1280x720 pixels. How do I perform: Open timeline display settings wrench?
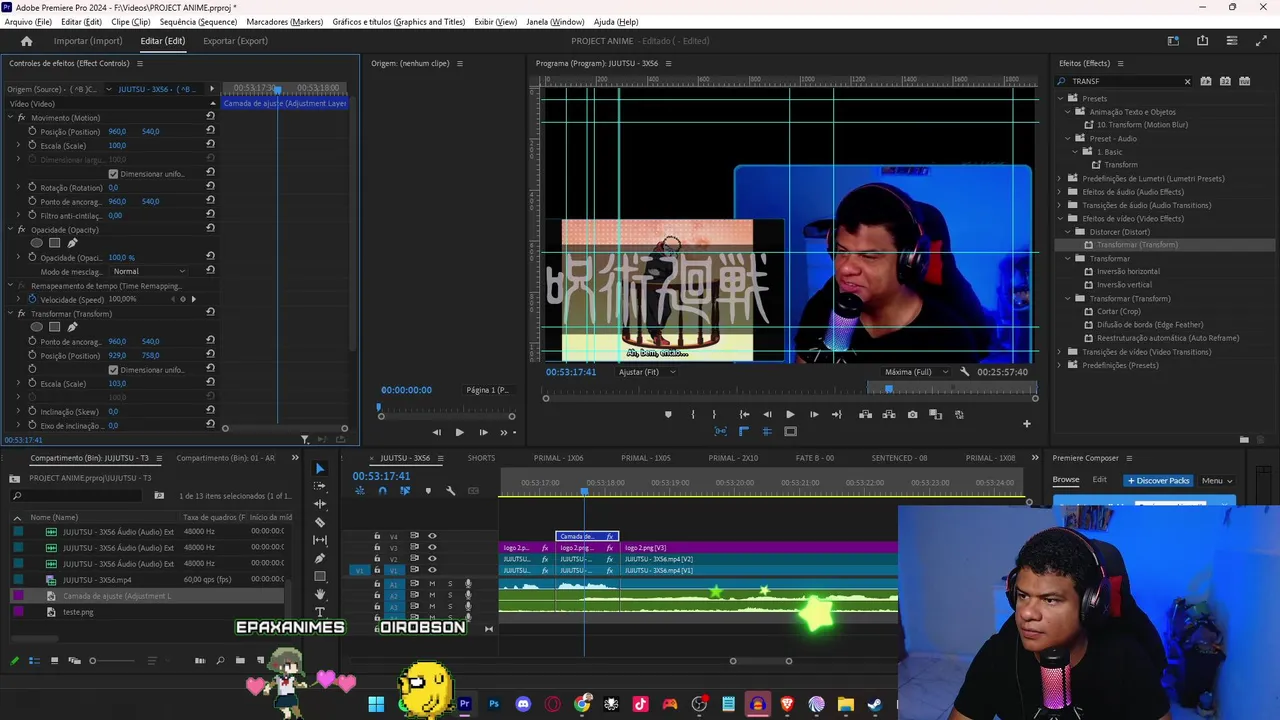pyautogui.click(x=450, y=491)
